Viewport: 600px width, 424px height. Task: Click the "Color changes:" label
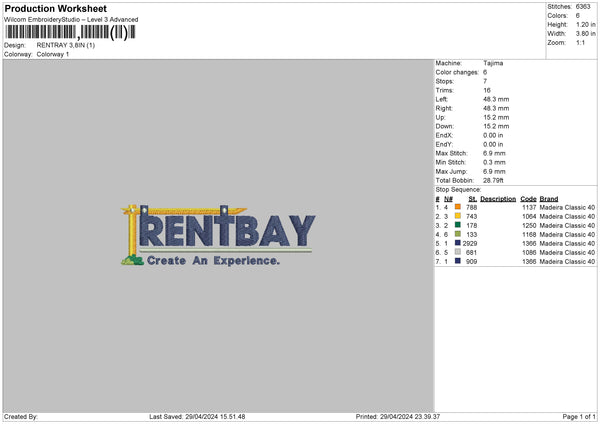click(457, 72)
